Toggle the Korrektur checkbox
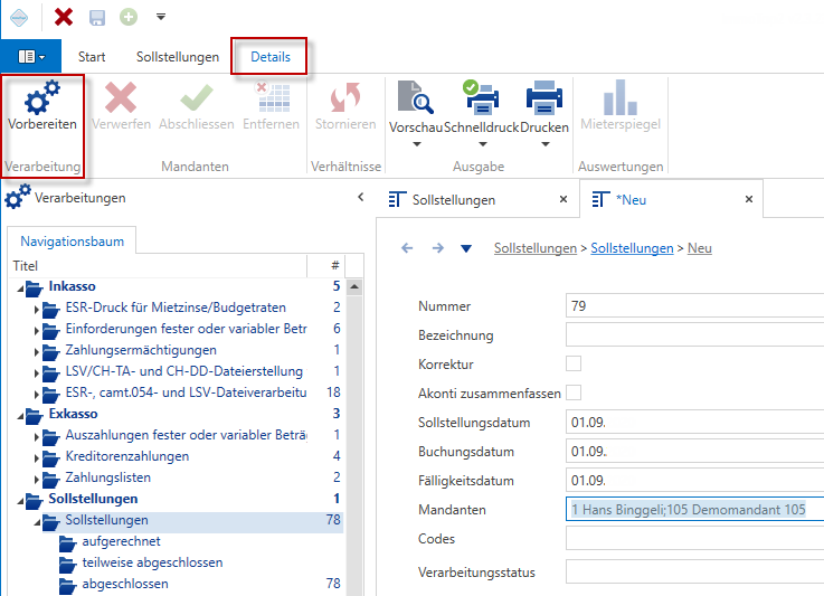The height and width of the screenshot is (596, 824). pos(573,364)
